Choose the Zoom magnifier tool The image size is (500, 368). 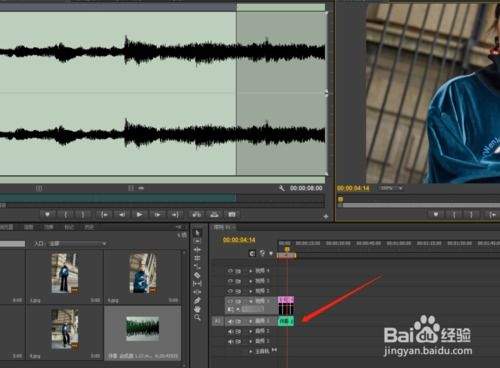click(x=197, y=318)
